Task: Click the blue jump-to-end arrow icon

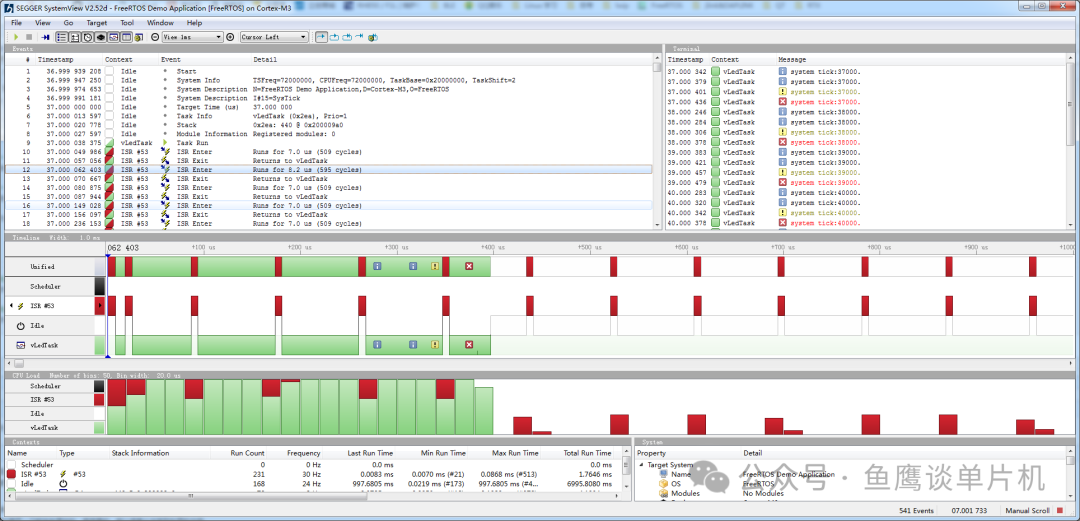Action: (360, 37)
